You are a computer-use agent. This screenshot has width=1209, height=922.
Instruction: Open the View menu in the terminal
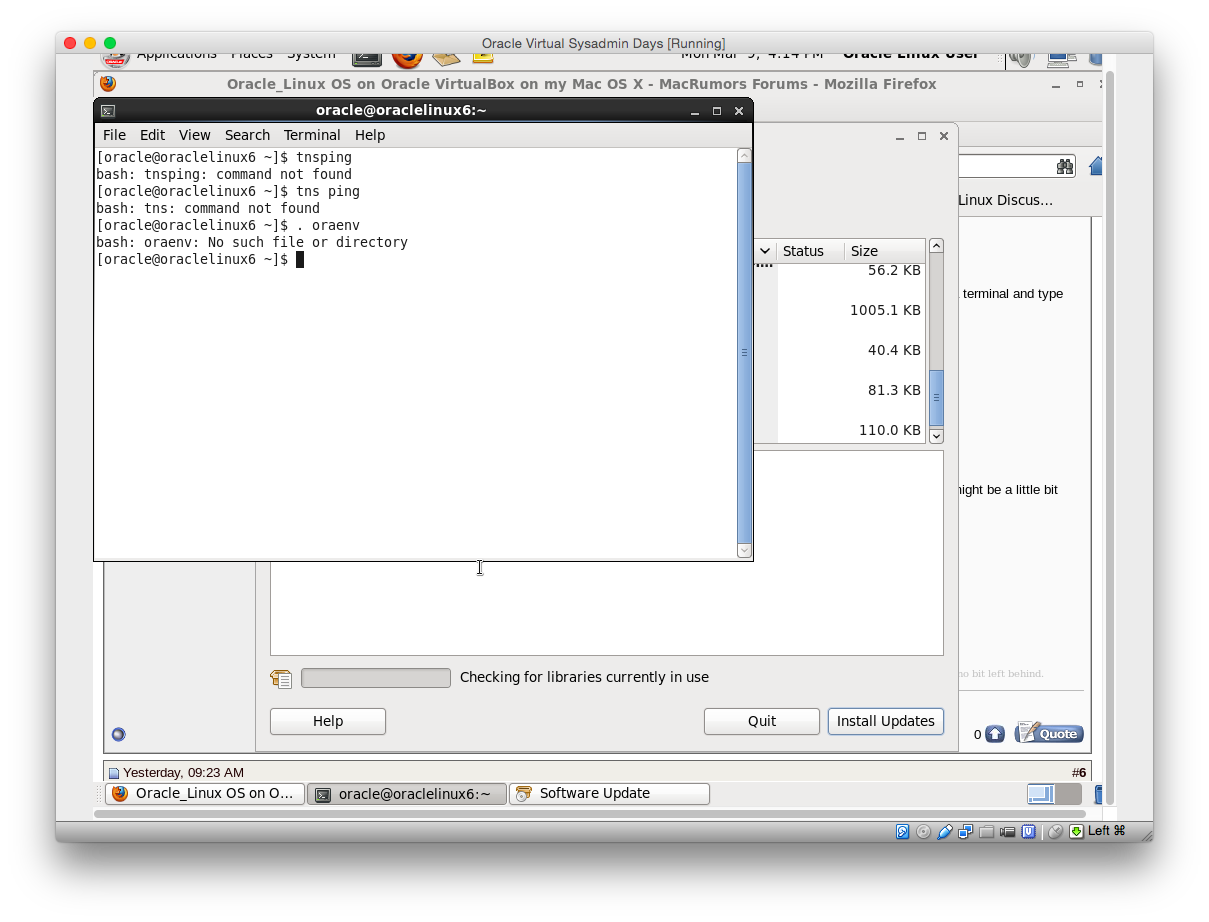(195, 135)
